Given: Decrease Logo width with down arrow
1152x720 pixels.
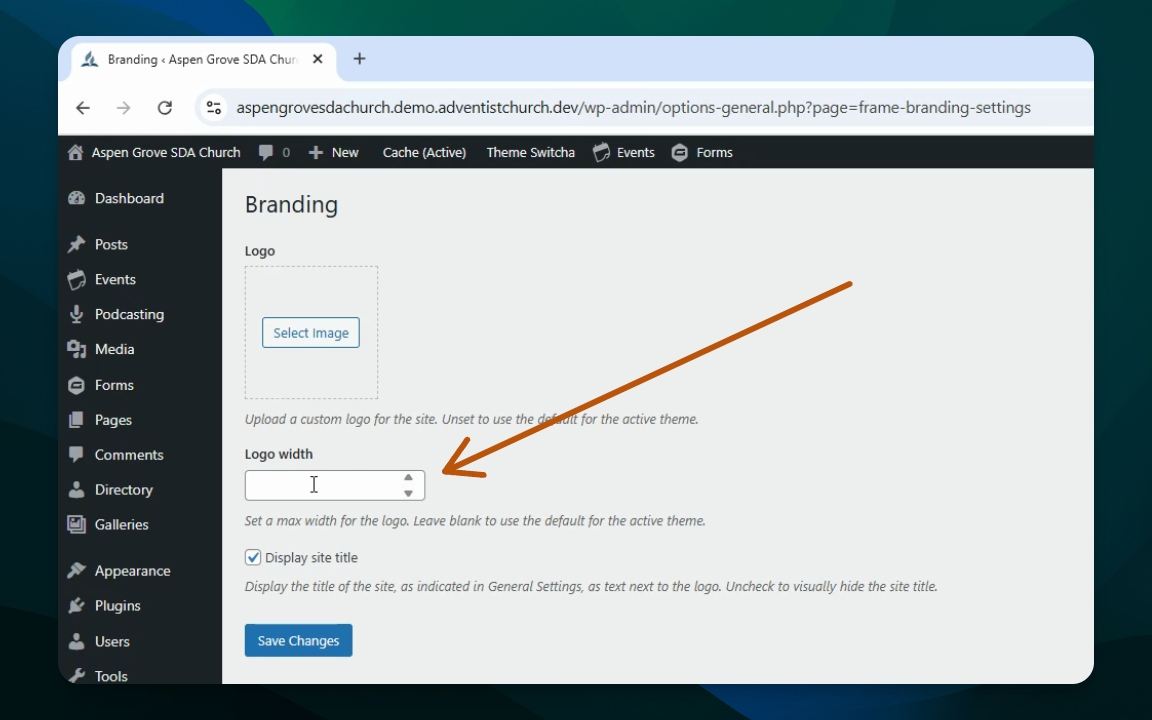Looking at the screenshot, I should tap(408, 493).
